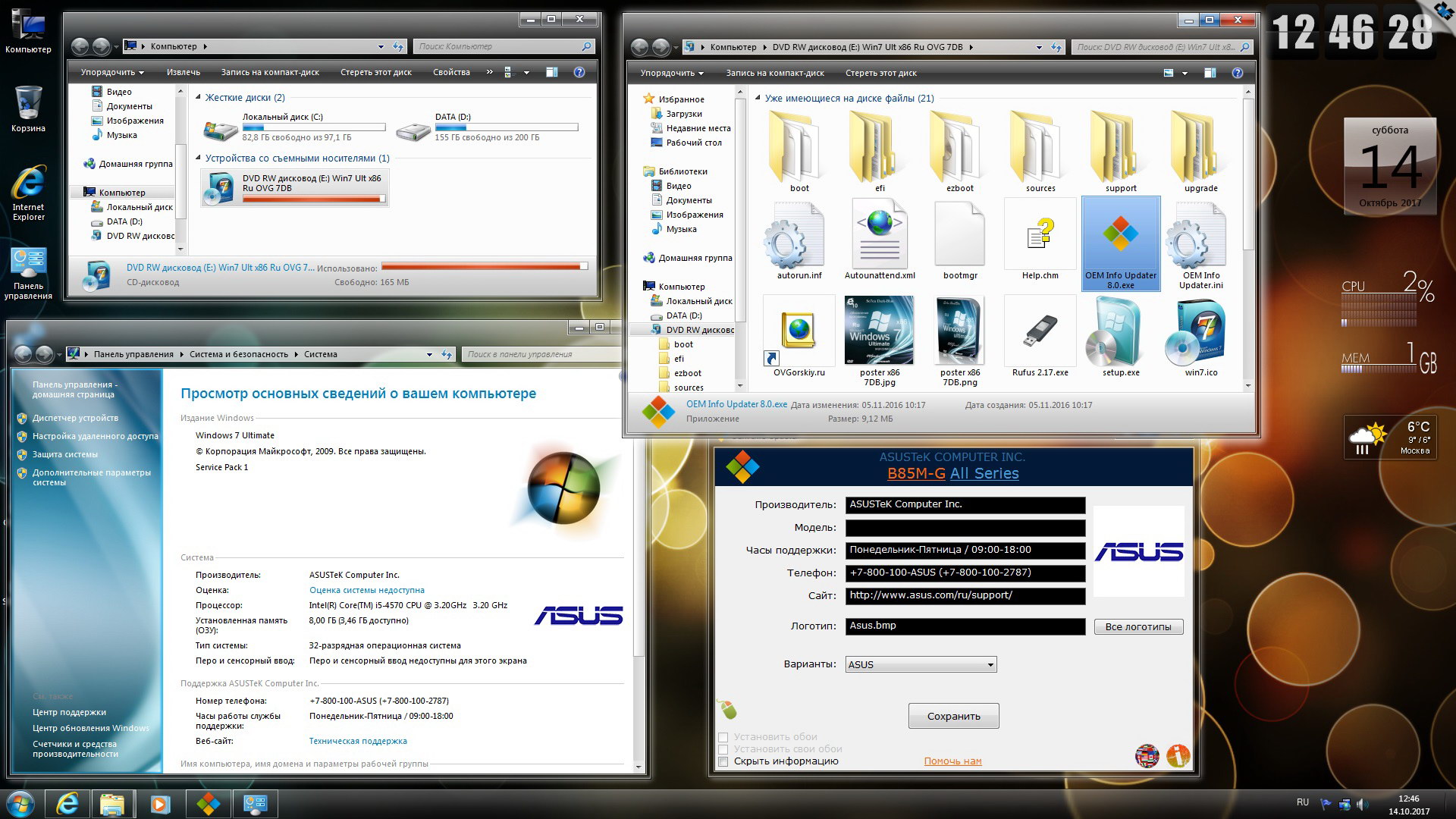Image resolution: width=1456 pixels, height=819 pixels.
Task: Click Оценка системы недоступна link
Action: pos(367,590)
